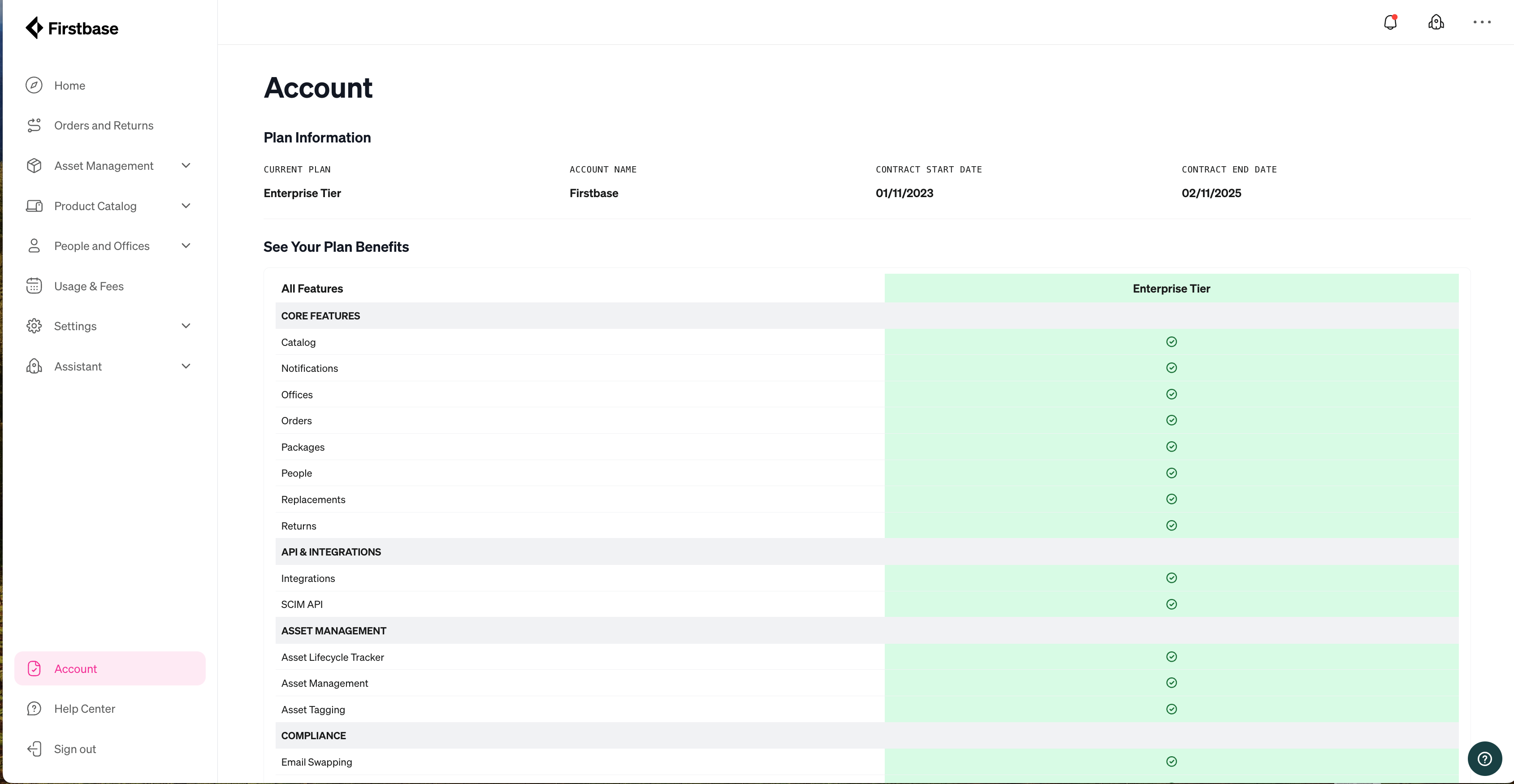Click the Firstbase account name value
This screenshot has width=1514, height=784.
[x=593, y=193]
